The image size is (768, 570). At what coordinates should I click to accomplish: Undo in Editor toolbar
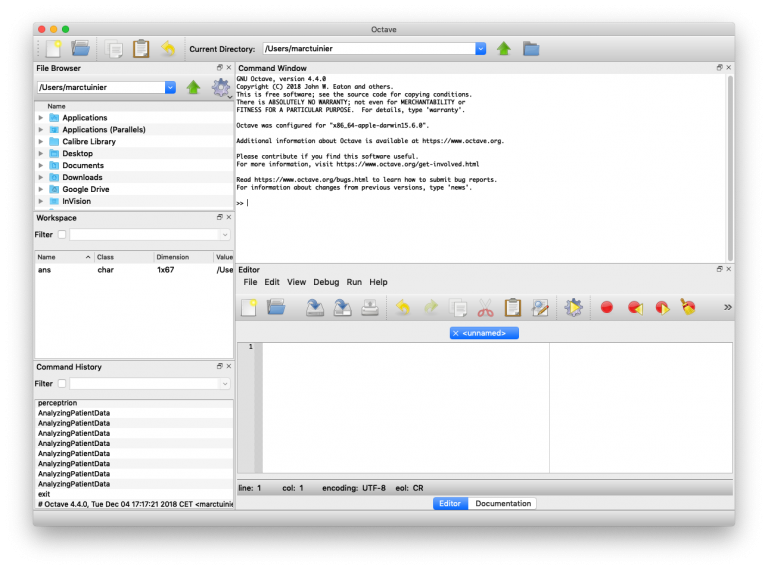tap(403, 308)
